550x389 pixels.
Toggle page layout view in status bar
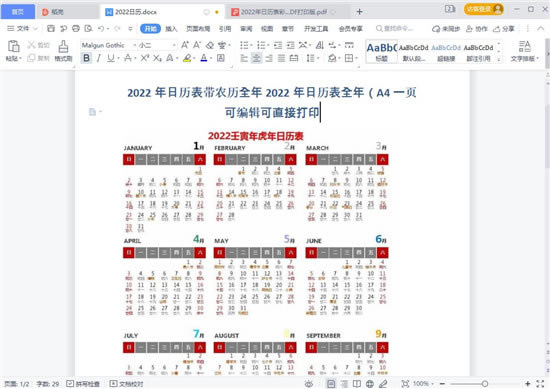point(331,384)
